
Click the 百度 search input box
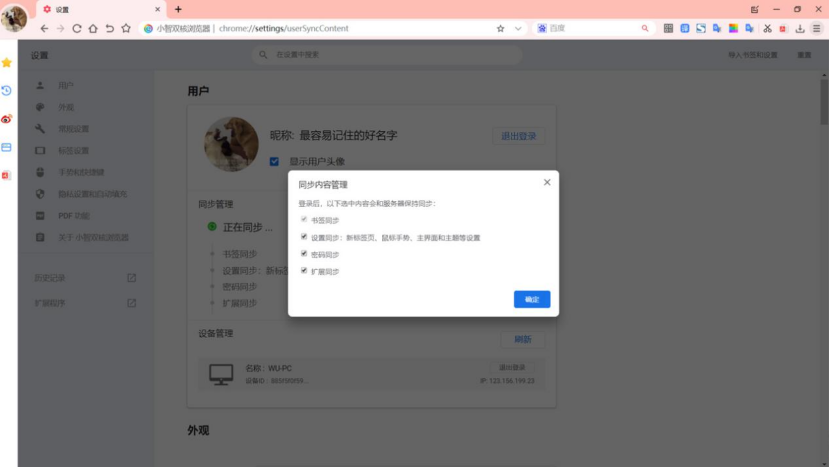tap(592, 29)
